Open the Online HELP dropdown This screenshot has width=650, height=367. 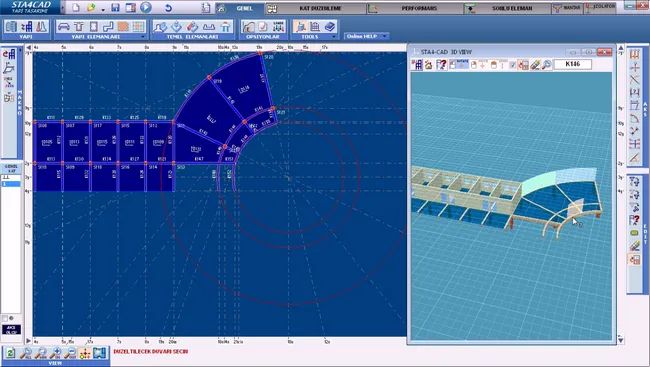(x=366, y=36)
